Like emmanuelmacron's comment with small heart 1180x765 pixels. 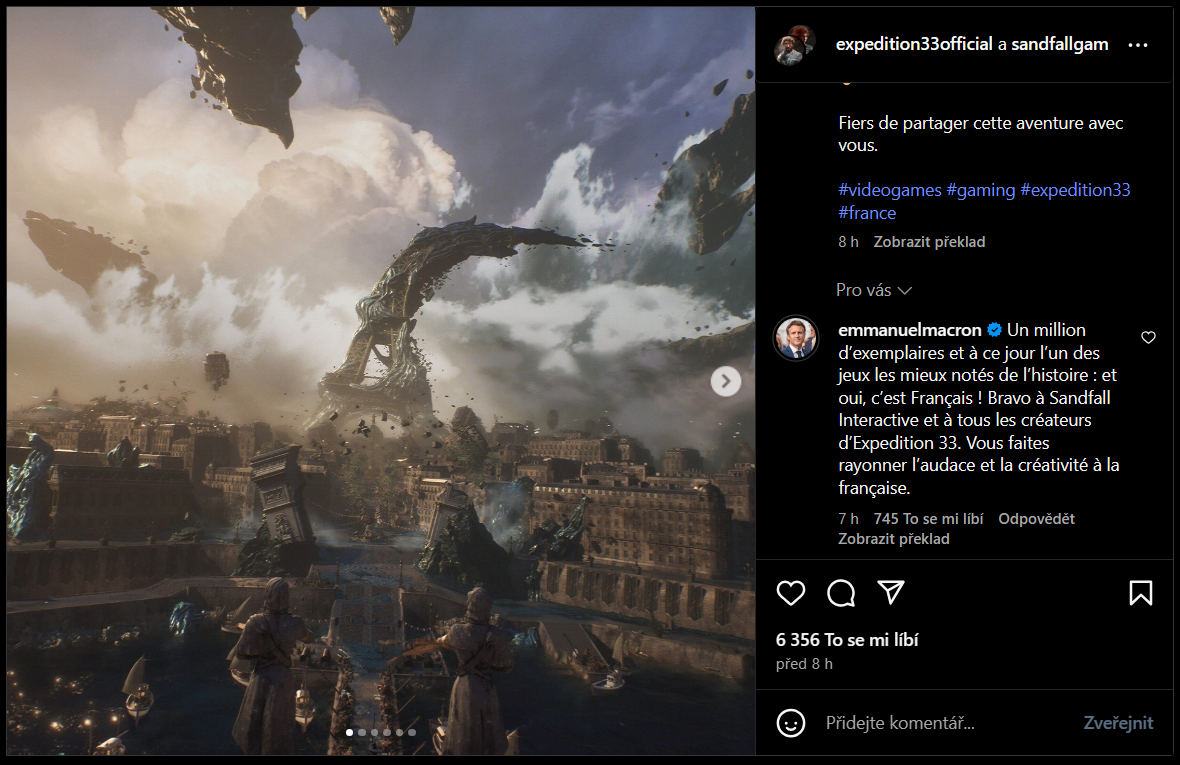[x=1148, y=338]
